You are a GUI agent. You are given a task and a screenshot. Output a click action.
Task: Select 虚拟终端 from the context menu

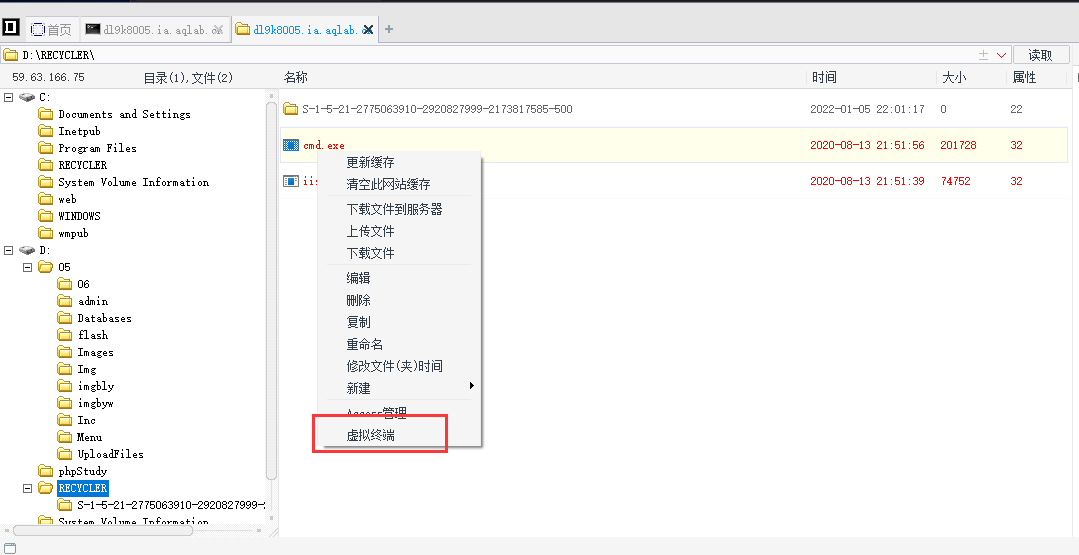(x=370, y=435)
